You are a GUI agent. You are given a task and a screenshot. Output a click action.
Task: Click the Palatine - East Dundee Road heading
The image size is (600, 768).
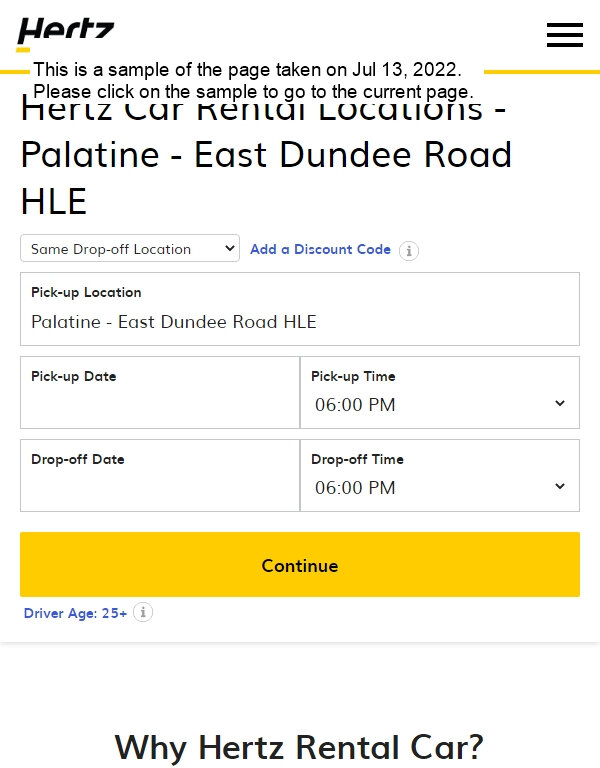(266, 155)
